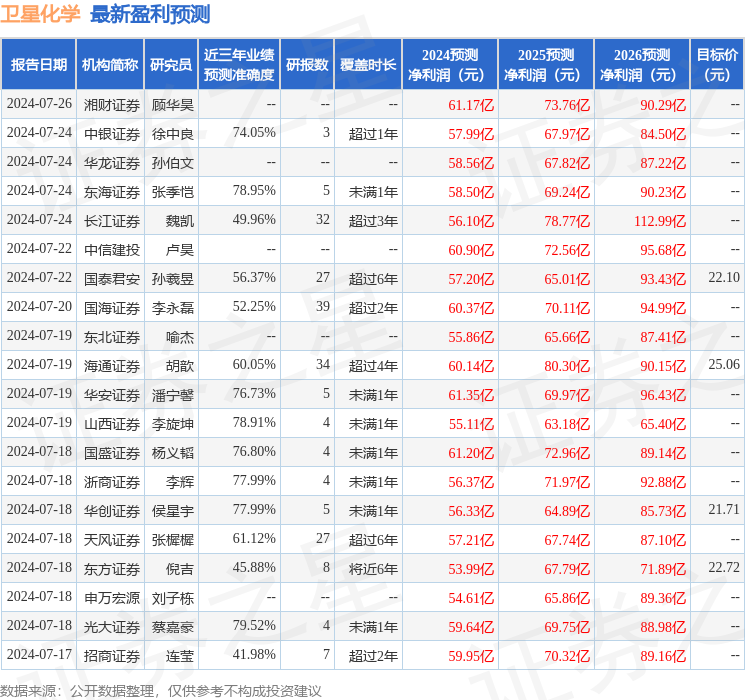The image size is (745, 700).
Task: Select the 山西证券 institution cell
Action: coord(112,423)
